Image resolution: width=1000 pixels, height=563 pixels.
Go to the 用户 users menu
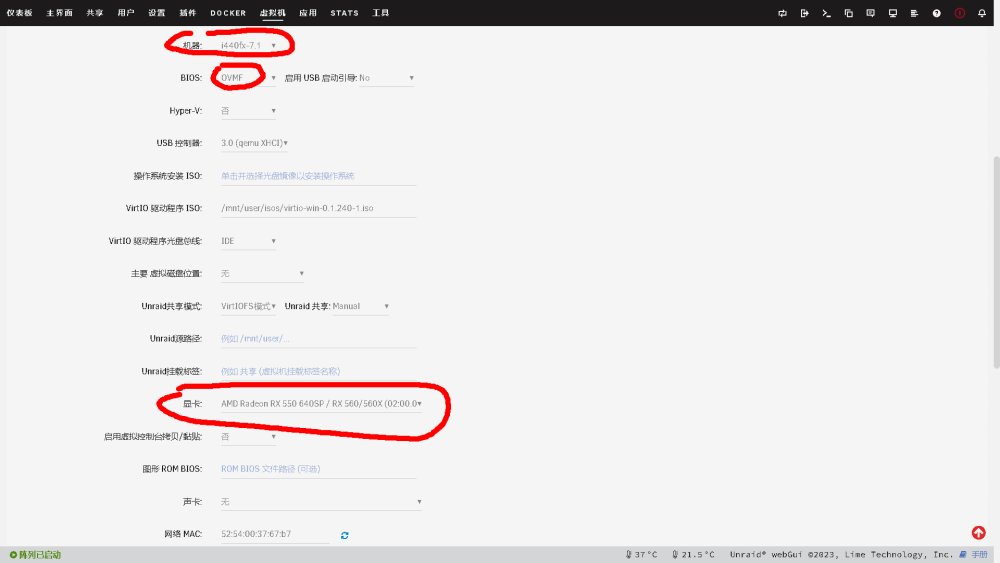click(126, 13)
